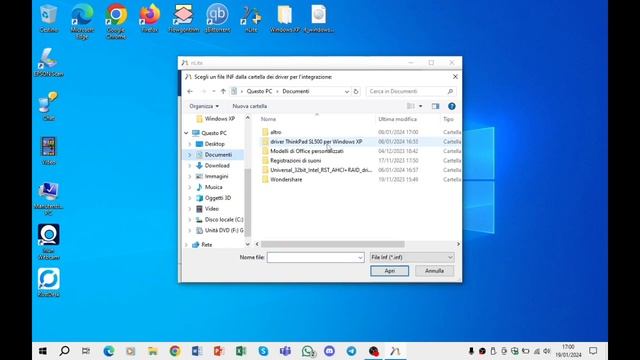Click the Back arrow in dialog

click(x=190, y=91)
